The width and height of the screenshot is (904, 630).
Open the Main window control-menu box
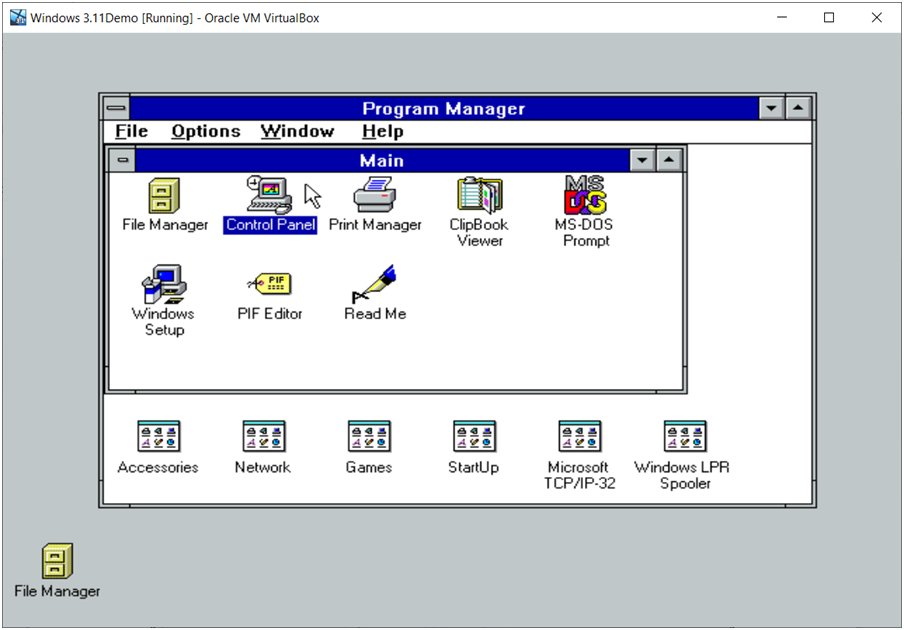[x=122, y=160]
